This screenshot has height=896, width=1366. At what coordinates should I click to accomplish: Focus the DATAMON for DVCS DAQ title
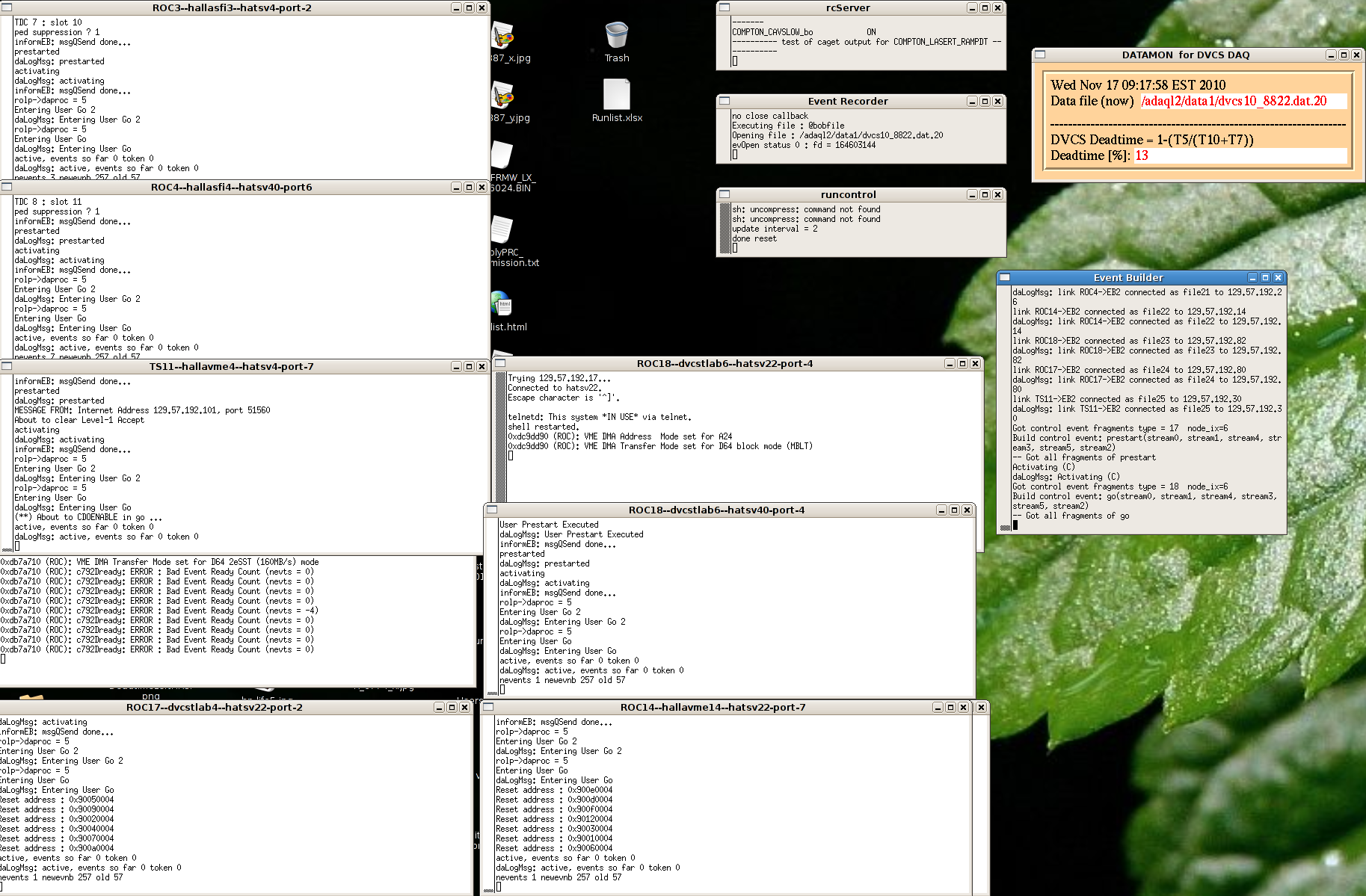point(1186,55)
